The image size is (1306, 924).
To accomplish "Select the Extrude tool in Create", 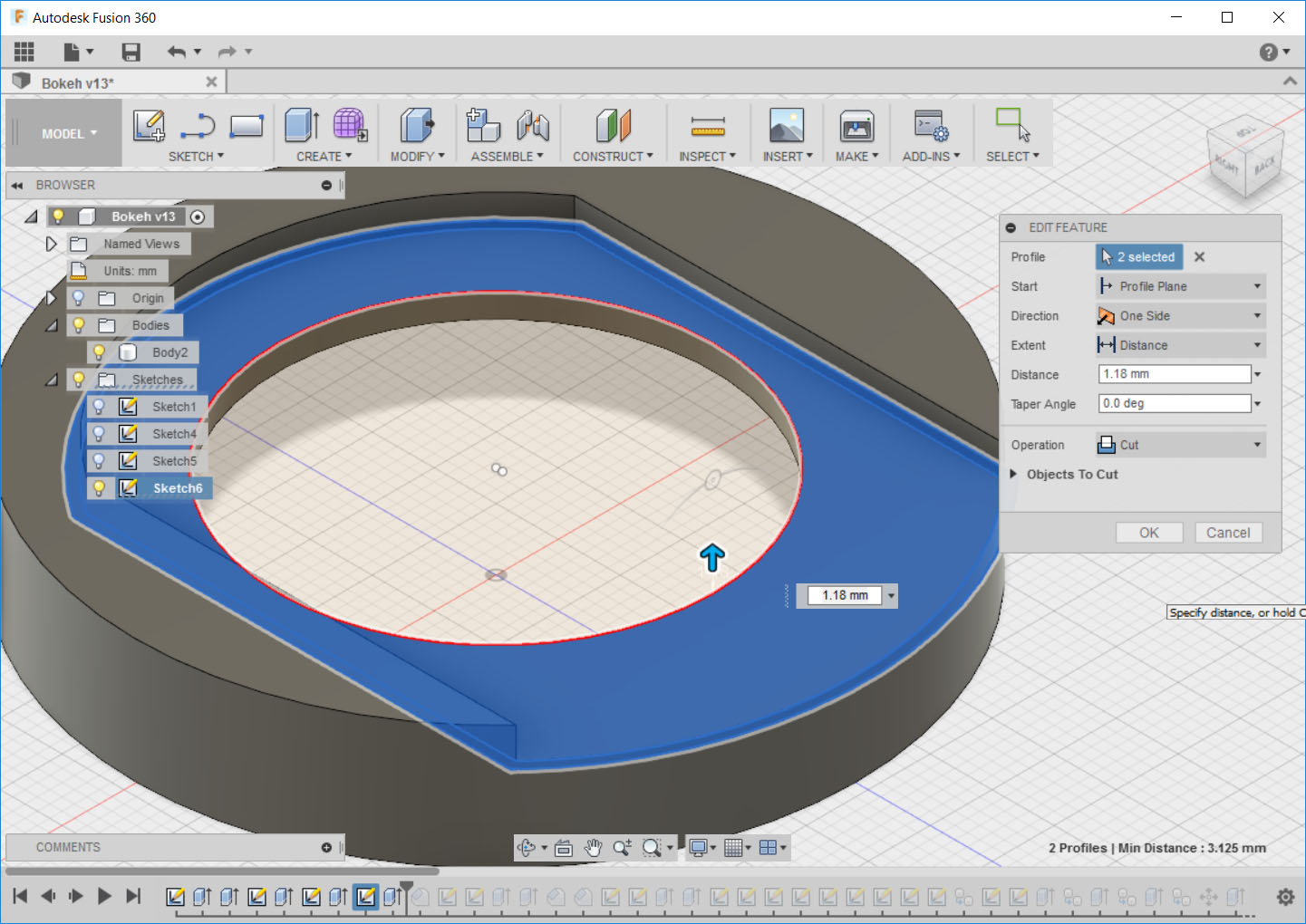I will [x=301, y=126].
